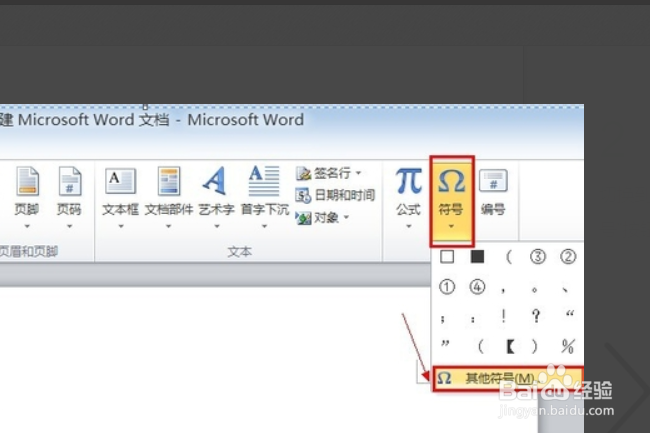Viewport: 650px width, 433px height.
Task: Open the 首字下沉 drop cap menu
Action: pyautogui.click(x=264, y=197)
